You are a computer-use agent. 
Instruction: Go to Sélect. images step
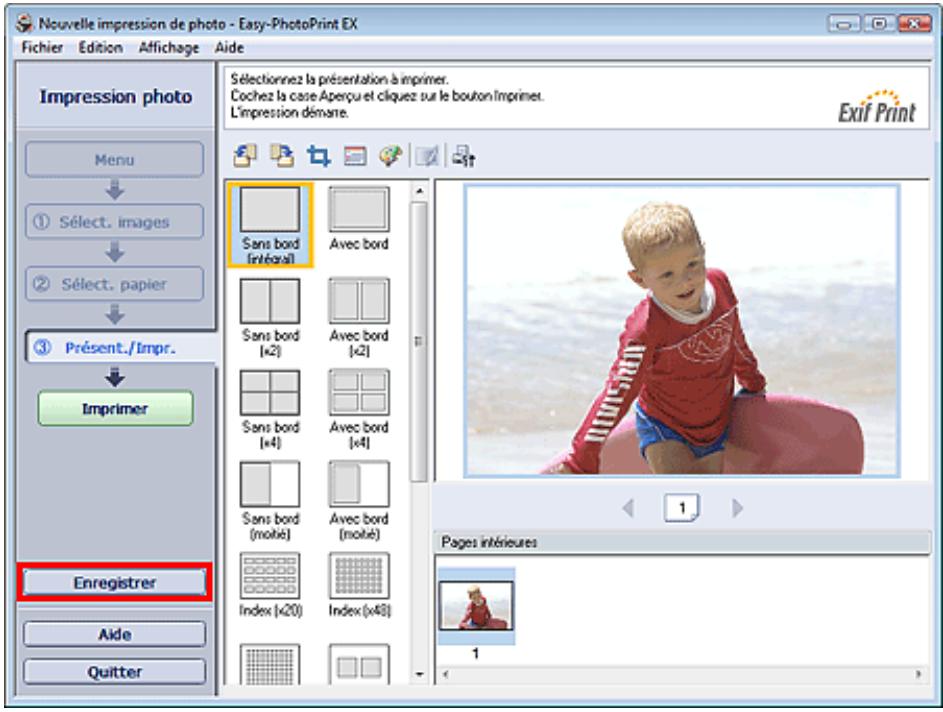[114, 222]
